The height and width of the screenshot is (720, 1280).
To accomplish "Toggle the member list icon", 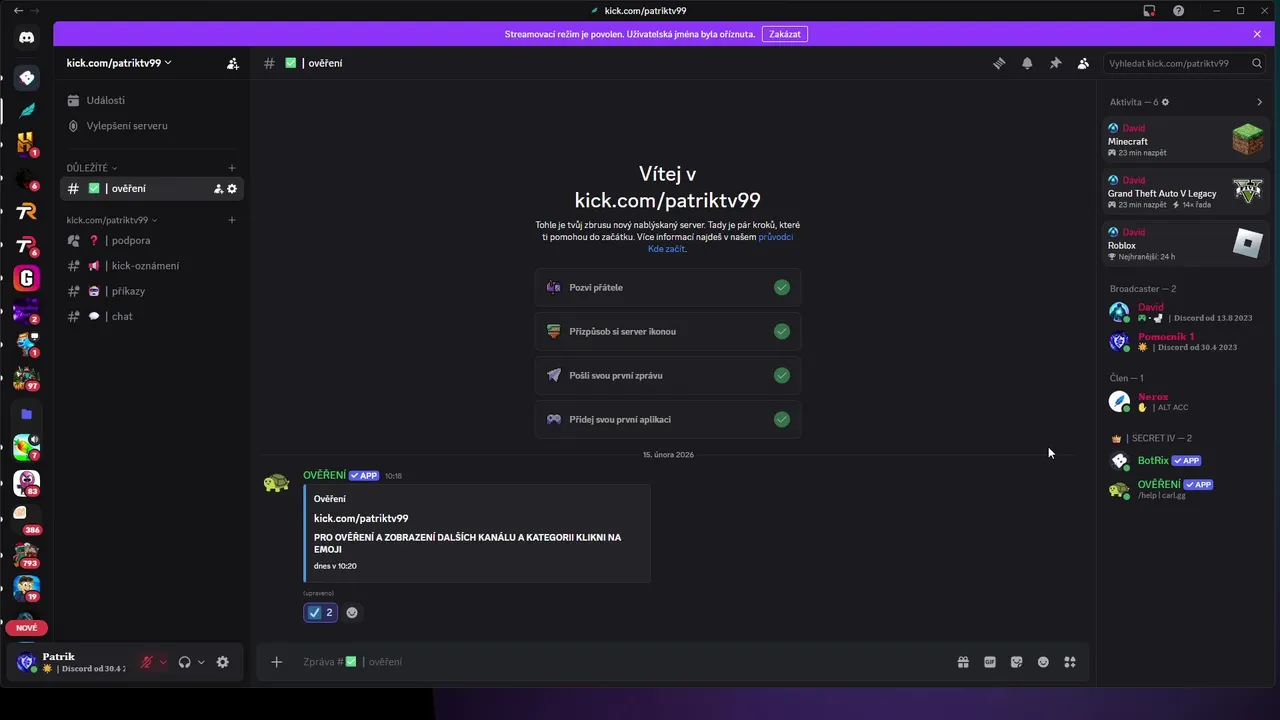I will (x=1083, y=63).
